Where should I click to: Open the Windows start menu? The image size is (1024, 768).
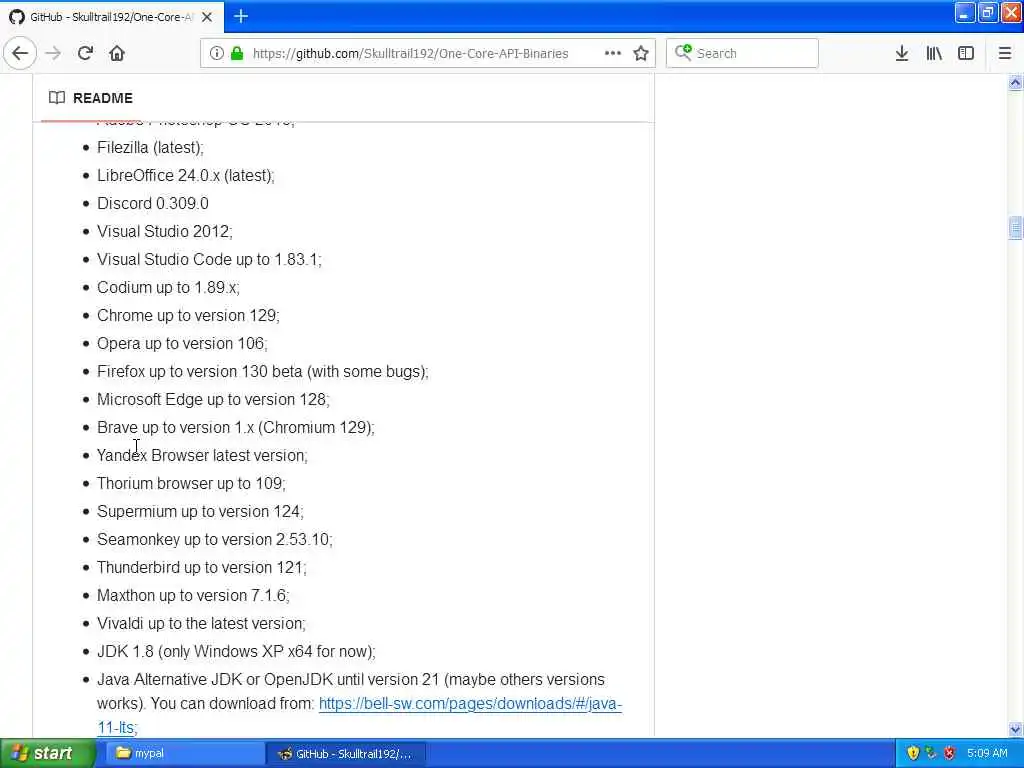(x=47, y=753)
